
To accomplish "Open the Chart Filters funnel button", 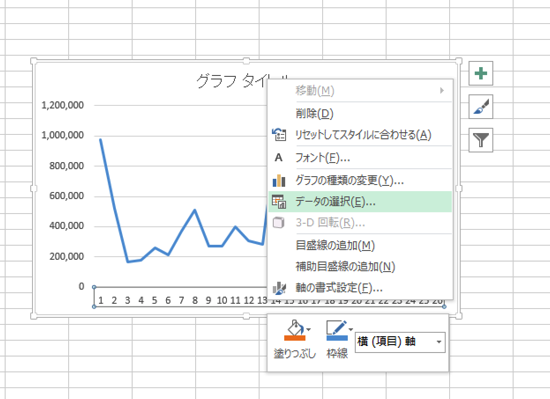I will [481, 140].
